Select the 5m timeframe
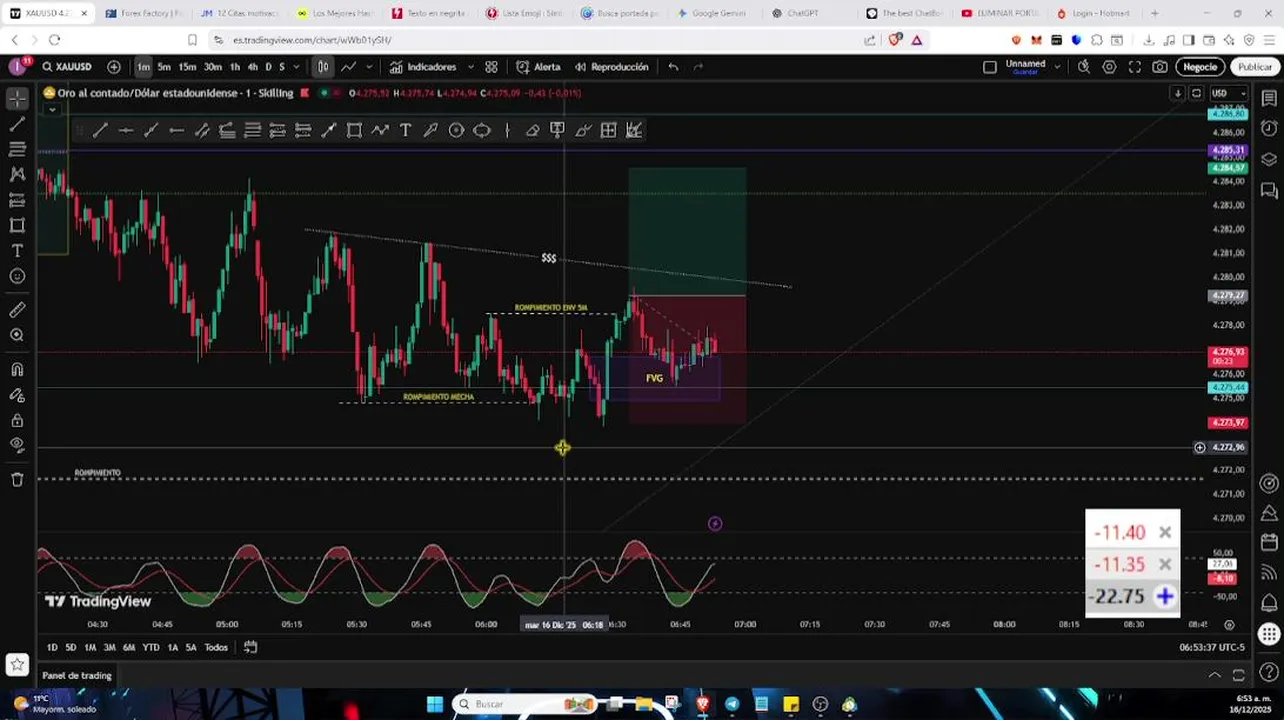Screen dimensions: 1284x720 pos(164,67)
